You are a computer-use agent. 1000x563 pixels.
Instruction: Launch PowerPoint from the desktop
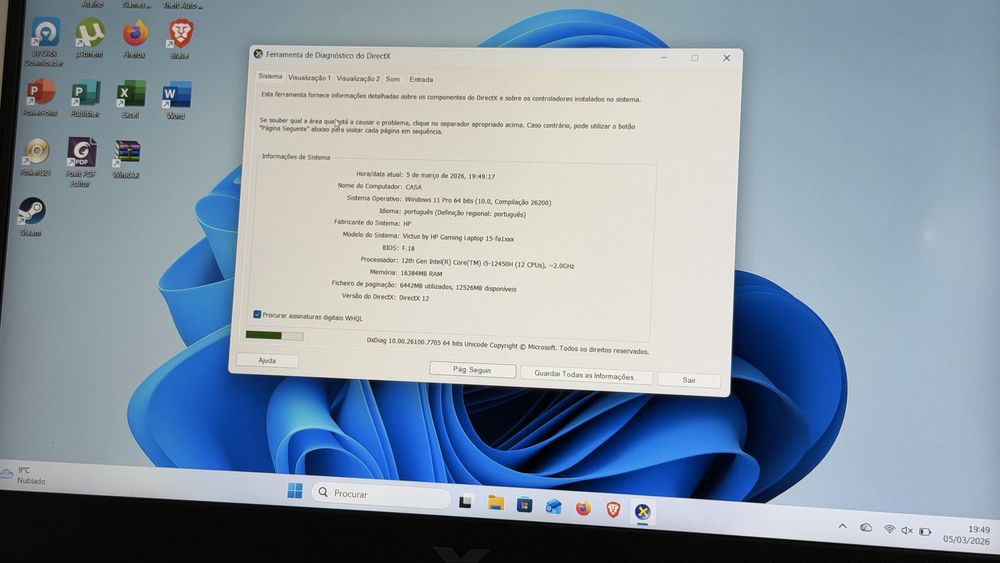41,96
